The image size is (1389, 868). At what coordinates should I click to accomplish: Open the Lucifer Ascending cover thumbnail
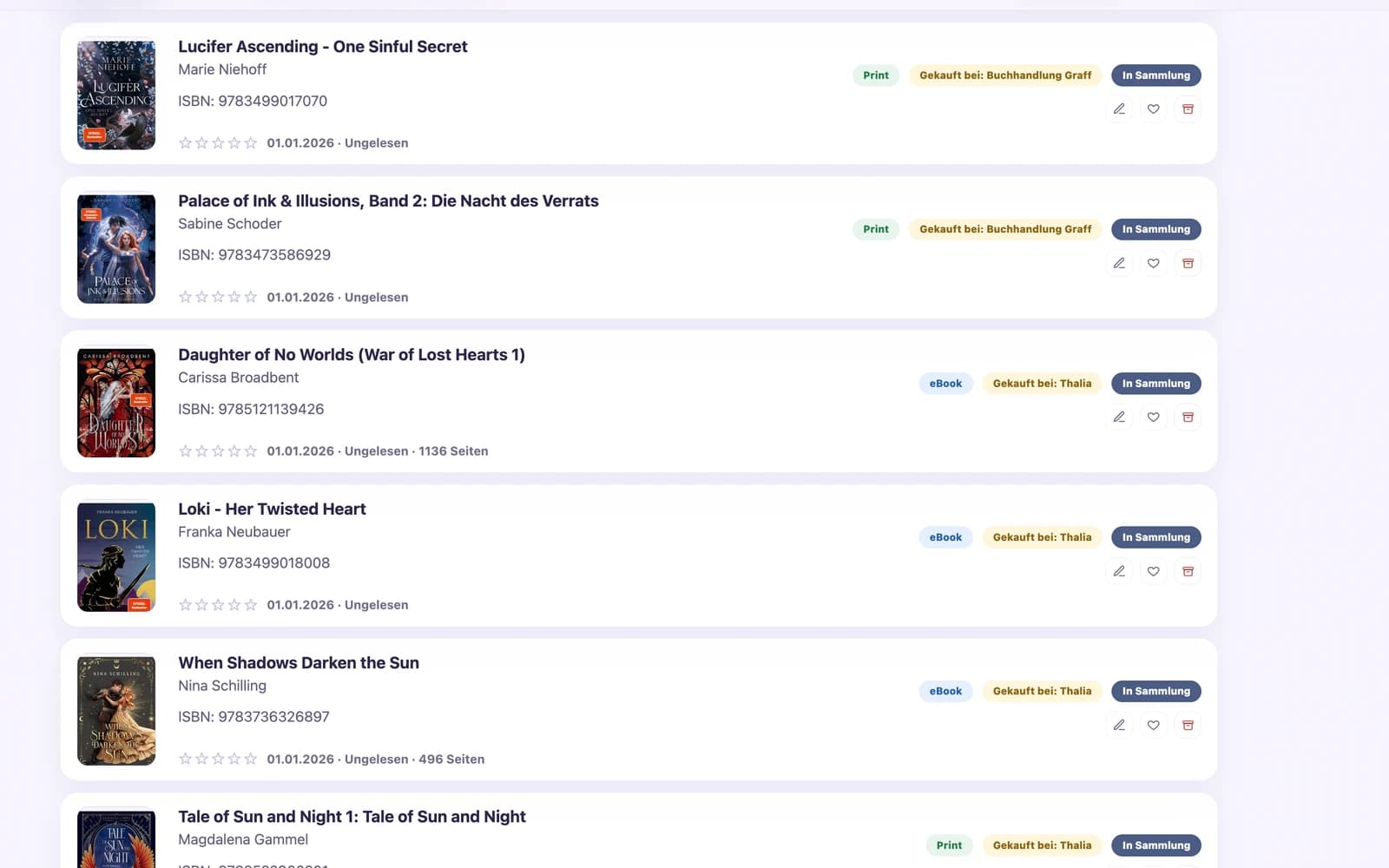(116, 95)
